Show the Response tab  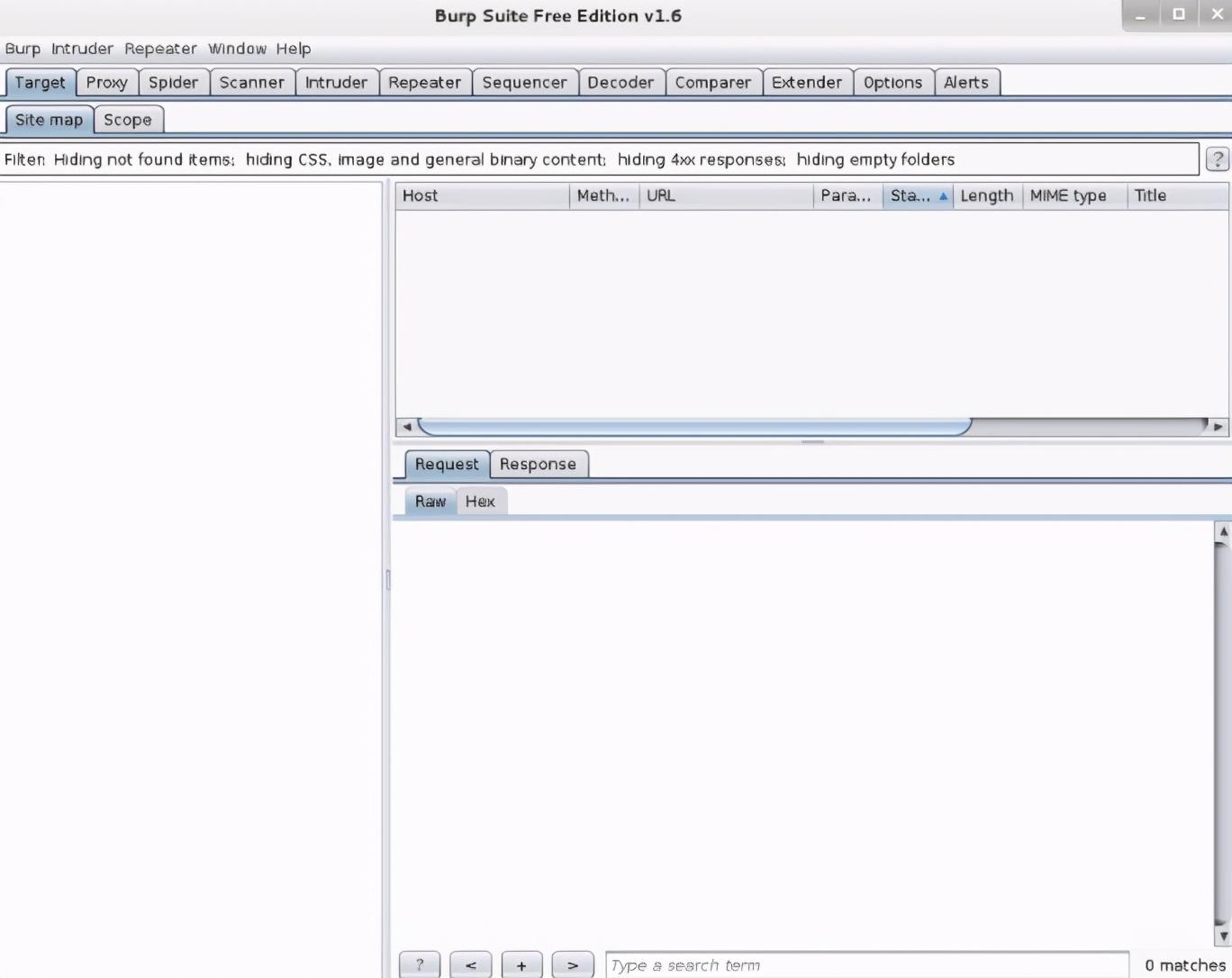pos(539,465)
